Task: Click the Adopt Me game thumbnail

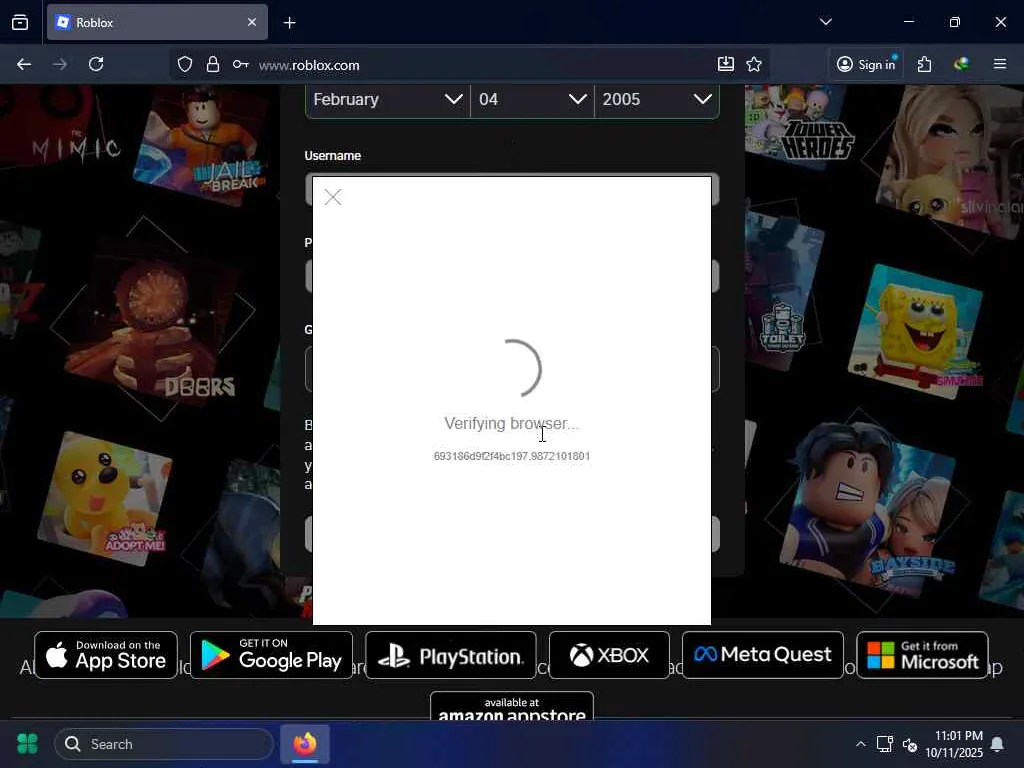Action: 104,498
